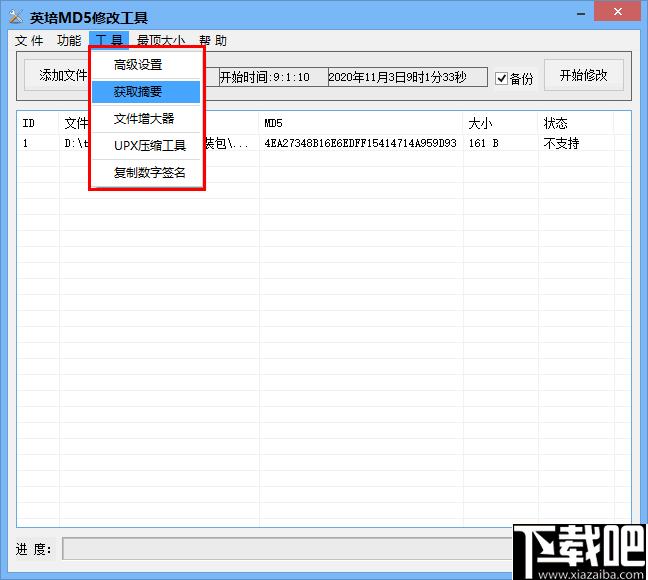Viewport: 648px width, 580px height.
Task: Click the MD5 column header
Action: coord(361,123)
